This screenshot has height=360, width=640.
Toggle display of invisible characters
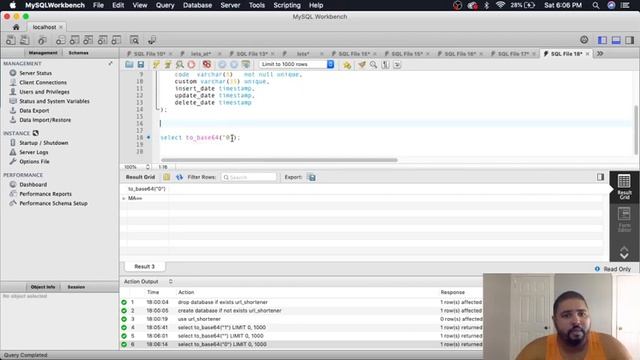tap(385, 64)
